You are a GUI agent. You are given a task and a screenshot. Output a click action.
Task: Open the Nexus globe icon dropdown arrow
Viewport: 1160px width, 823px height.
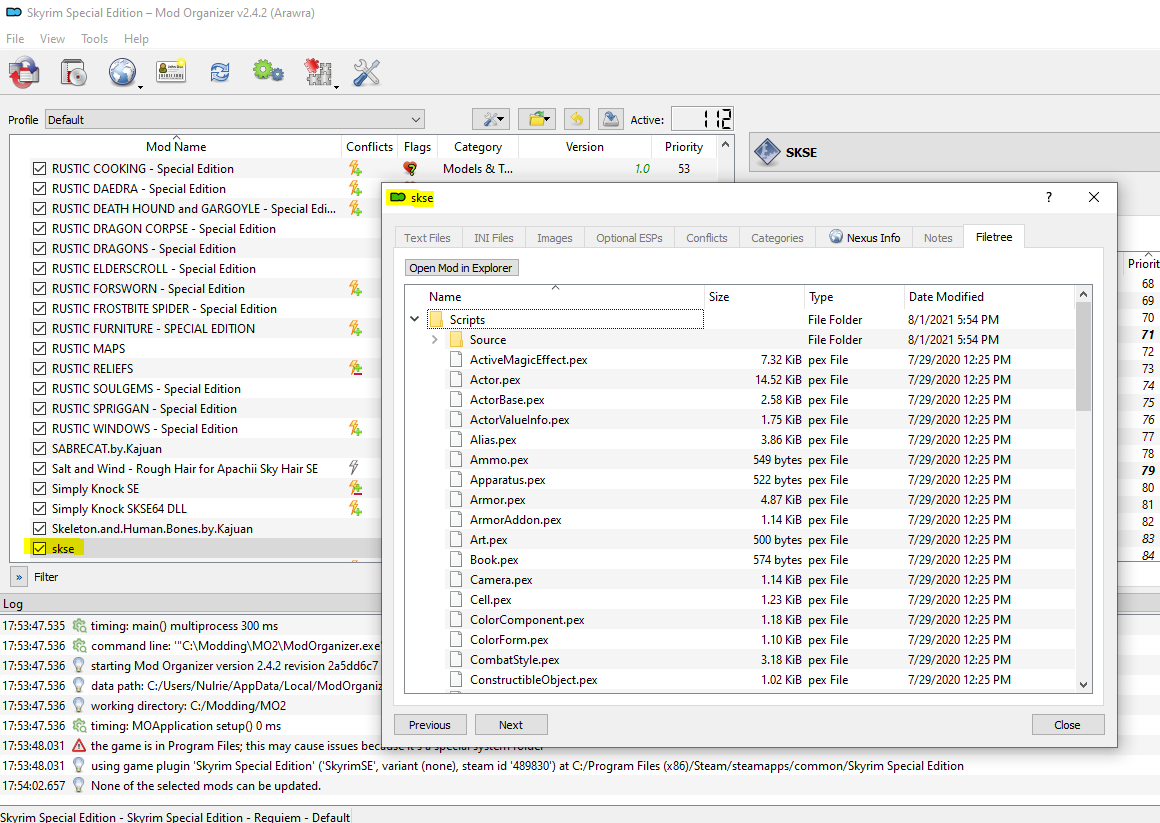click(140, 87)
